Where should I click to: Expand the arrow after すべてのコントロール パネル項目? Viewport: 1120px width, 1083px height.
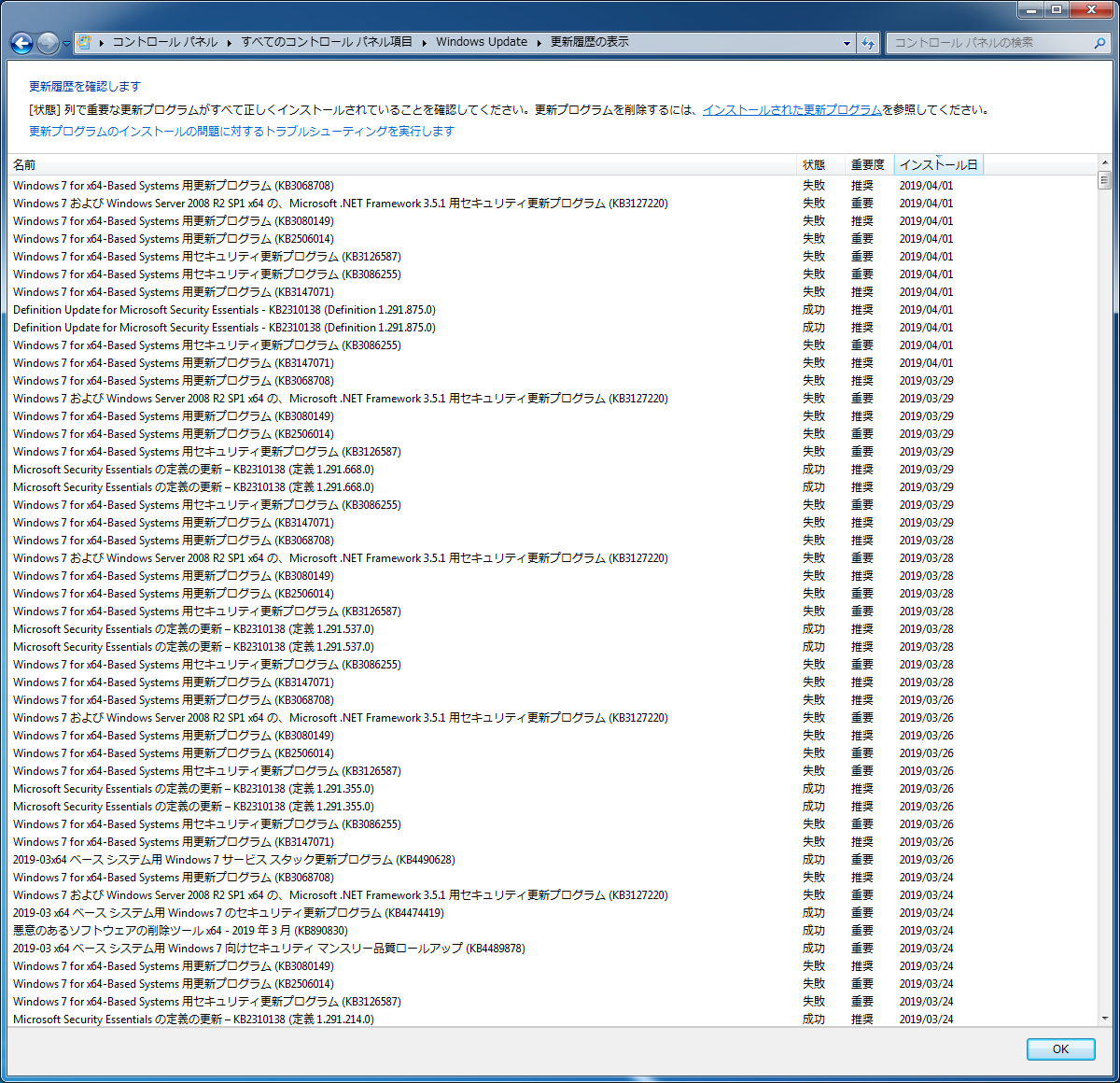tap(424, 42)
